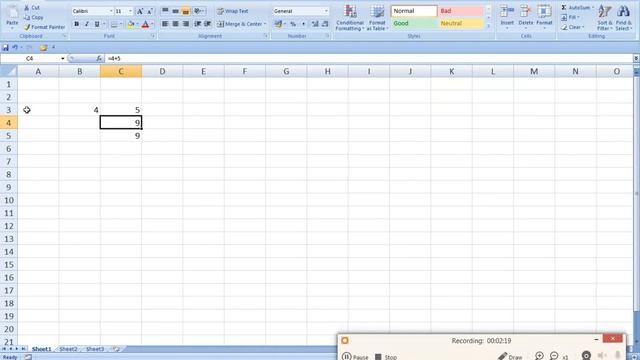640x360 pixels.
Task: Click the formula bar showing =4+5
Action: point(369,59)
